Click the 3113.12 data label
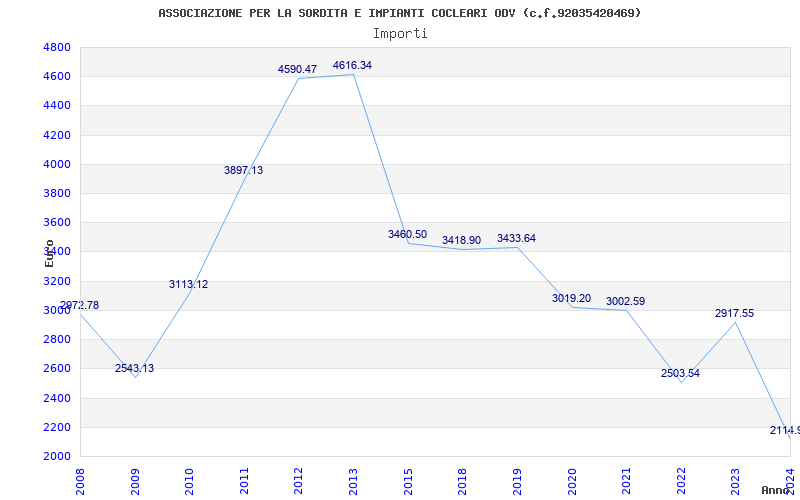This screenshot has width=800, height=500. 189,285
